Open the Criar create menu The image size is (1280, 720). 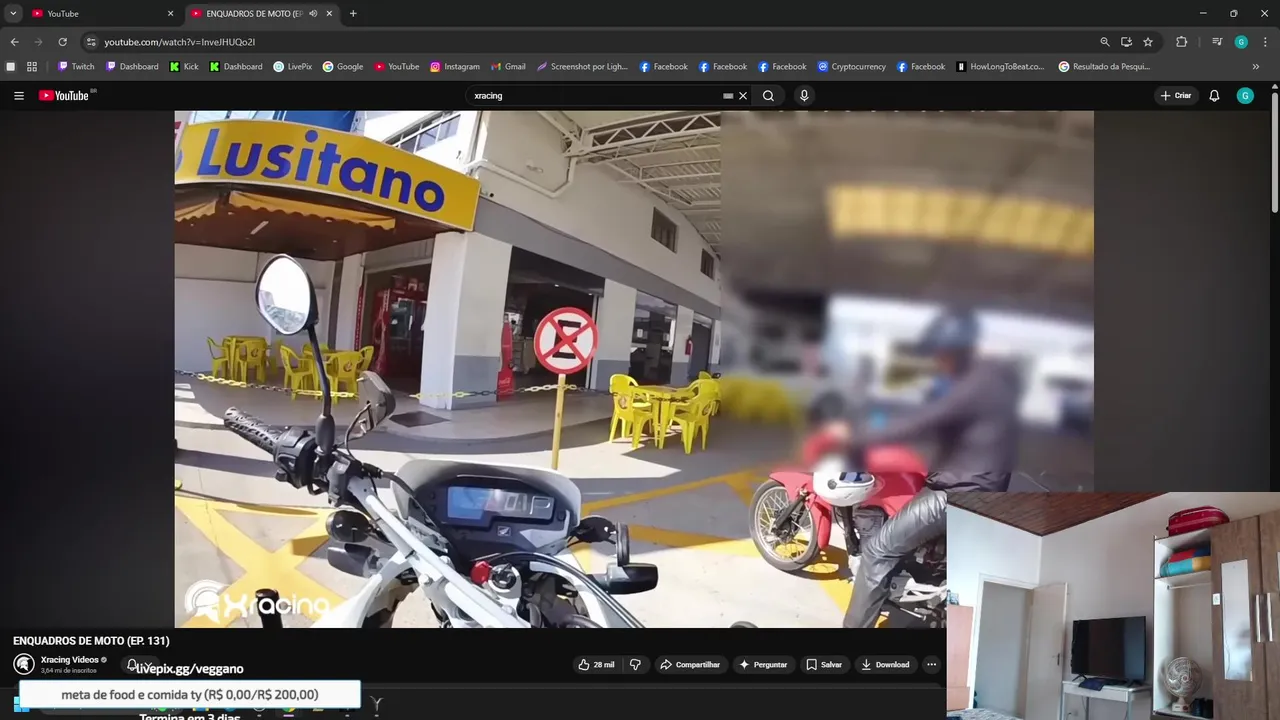pos(1176,96)
